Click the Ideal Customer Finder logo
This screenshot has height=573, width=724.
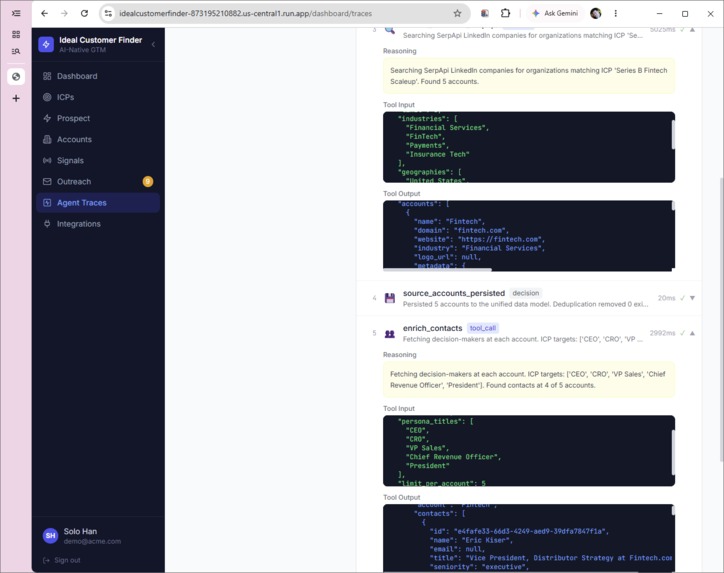pyautogui.click(x=46, y=44)
